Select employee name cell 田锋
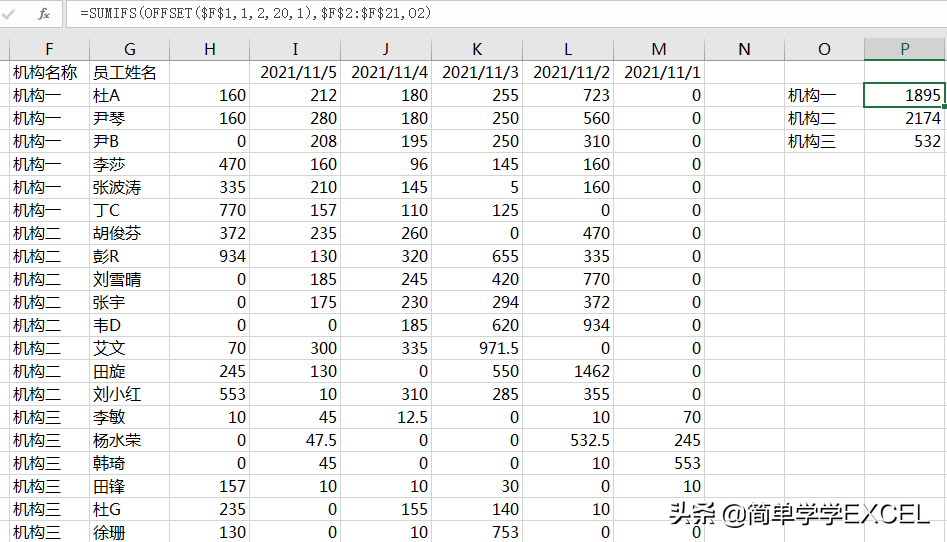 coord(129,486)
